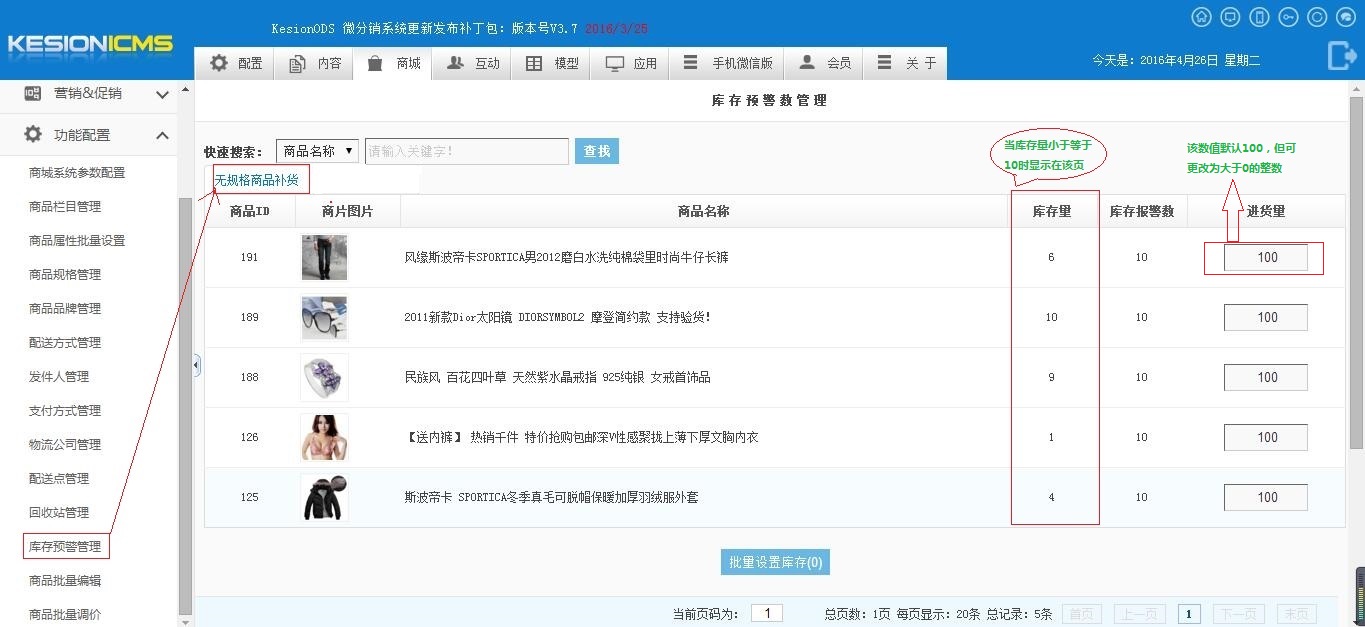Viewport: 1365px width, 627px height.
Task: Click 进货量 input for product 189
Action: 1266,317
